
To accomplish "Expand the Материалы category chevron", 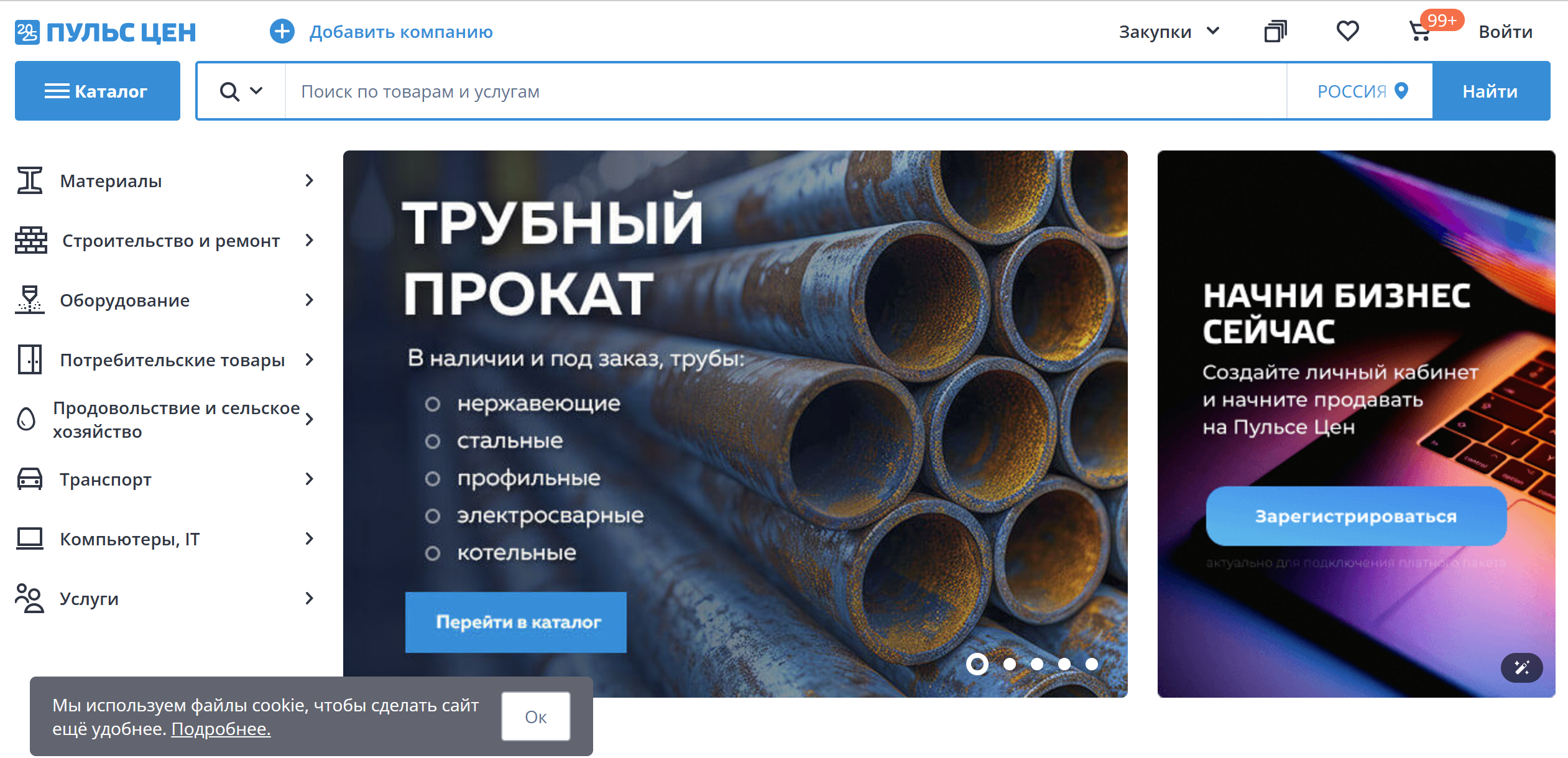I will tap(310, 180).
